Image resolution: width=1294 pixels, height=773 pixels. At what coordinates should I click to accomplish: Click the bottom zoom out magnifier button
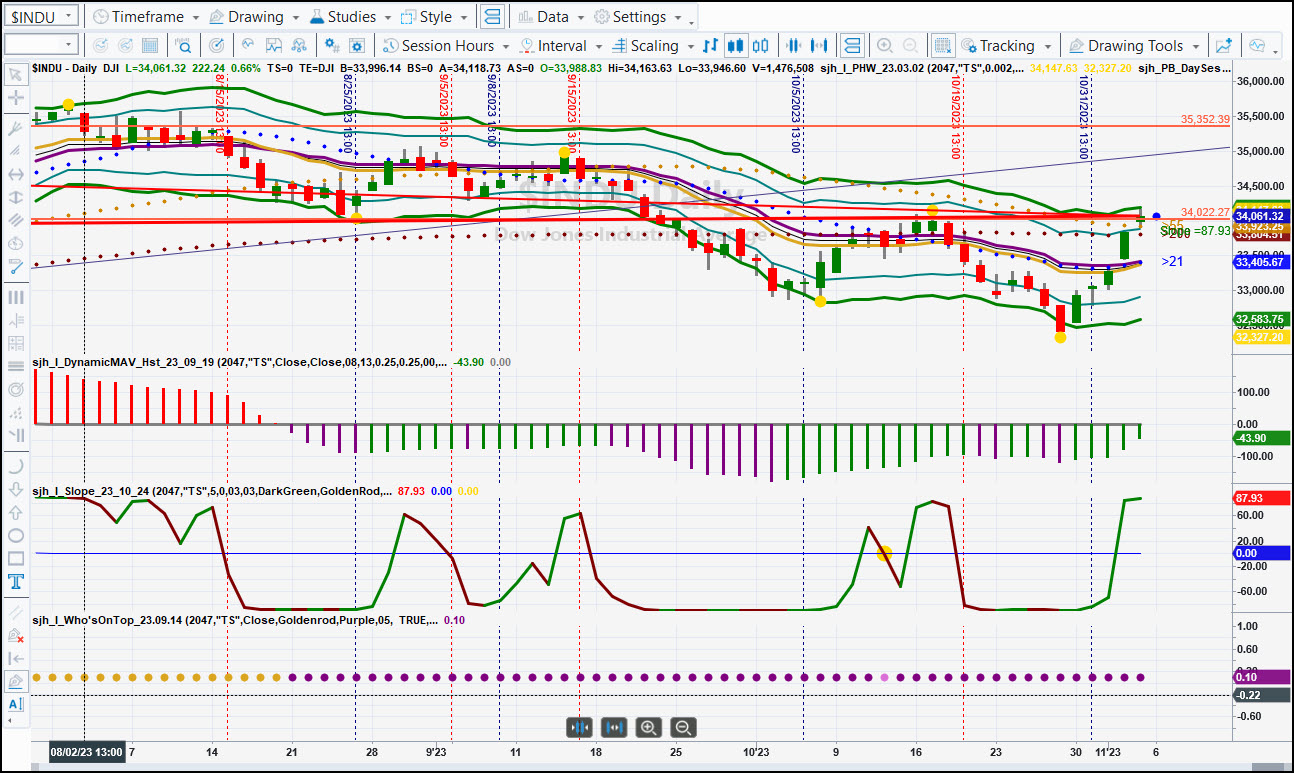pos(683,728)
